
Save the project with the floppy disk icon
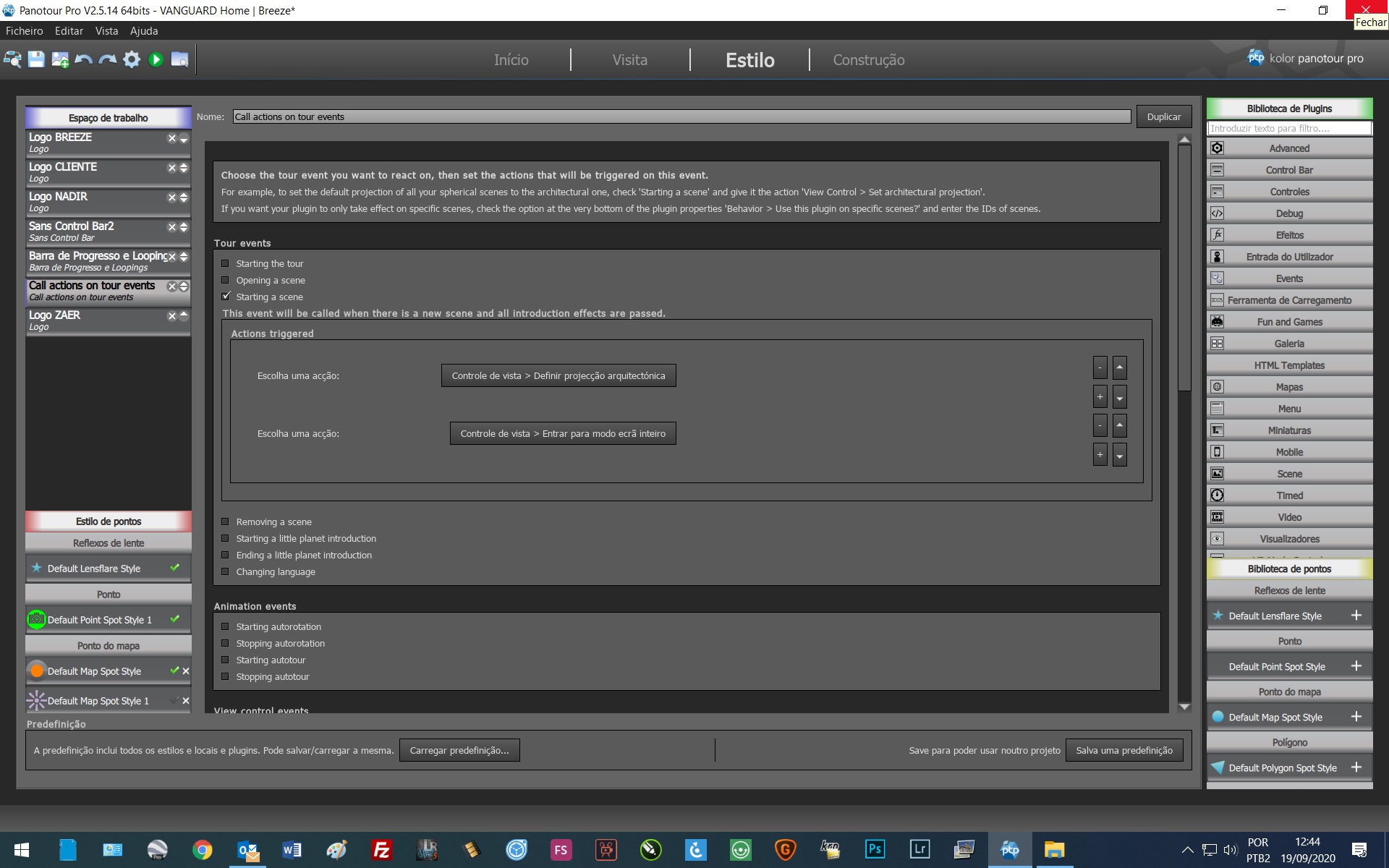click(x=36, y=59)
